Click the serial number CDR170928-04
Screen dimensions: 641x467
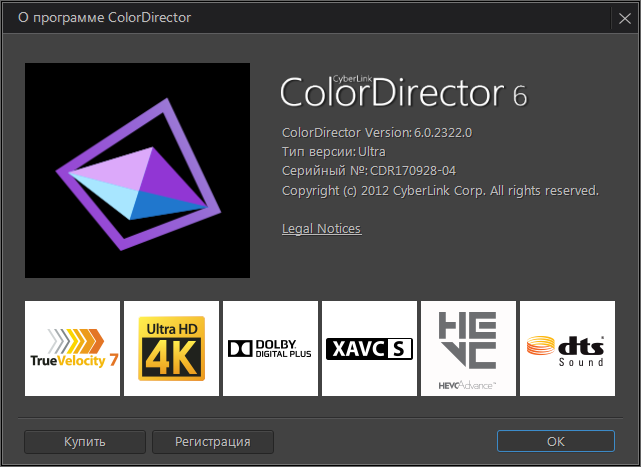[412, 171]
